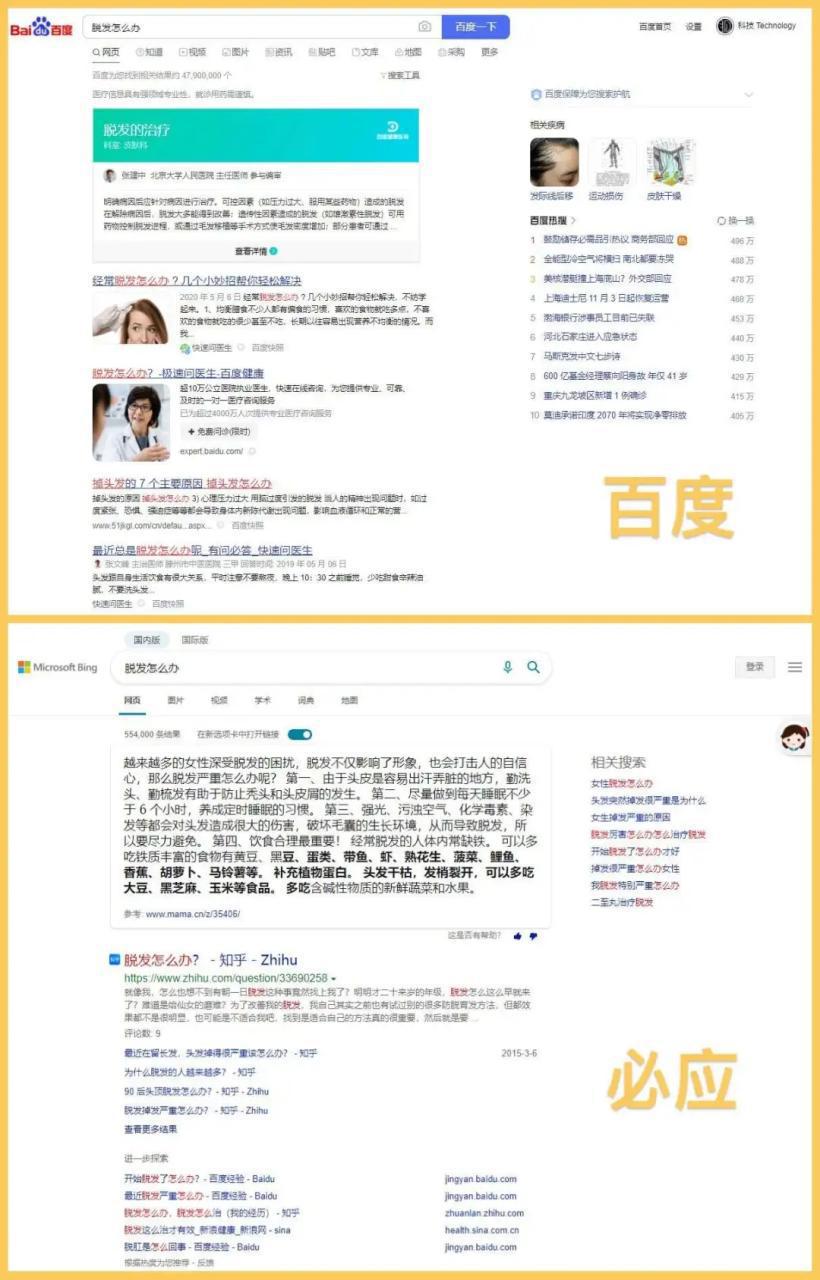
Task: Switch to Baidu 知道 tab
Action: 148,52
